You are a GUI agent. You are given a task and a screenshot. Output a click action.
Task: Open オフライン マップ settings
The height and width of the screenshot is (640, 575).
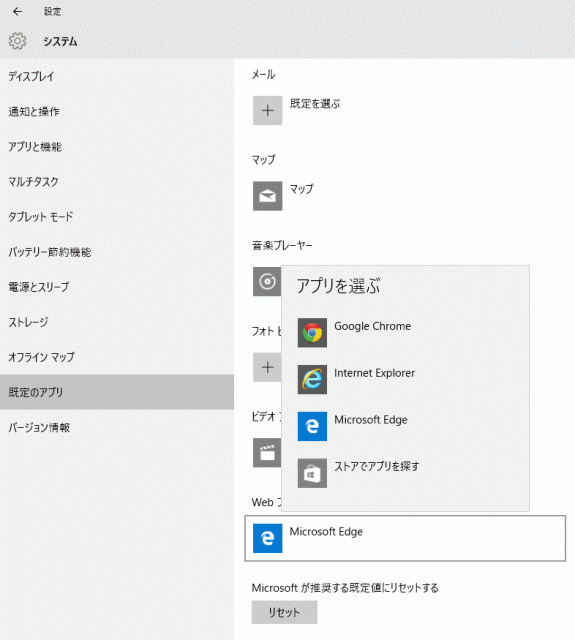[x=117, y=357]
